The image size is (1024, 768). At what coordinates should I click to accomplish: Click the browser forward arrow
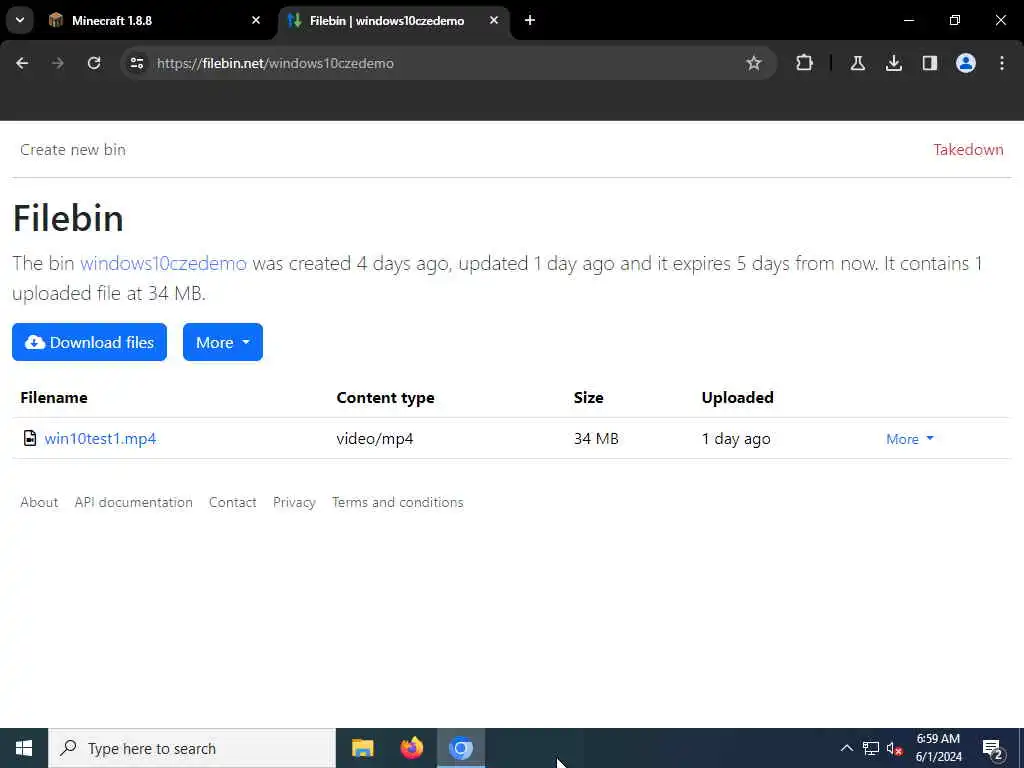click(x=58, y=63)
